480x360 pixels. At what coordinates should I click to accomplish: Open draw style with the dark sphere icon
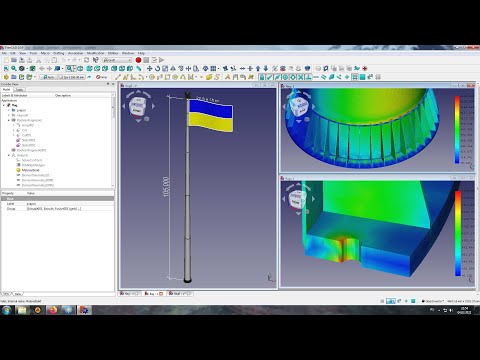tap(22, 68)
